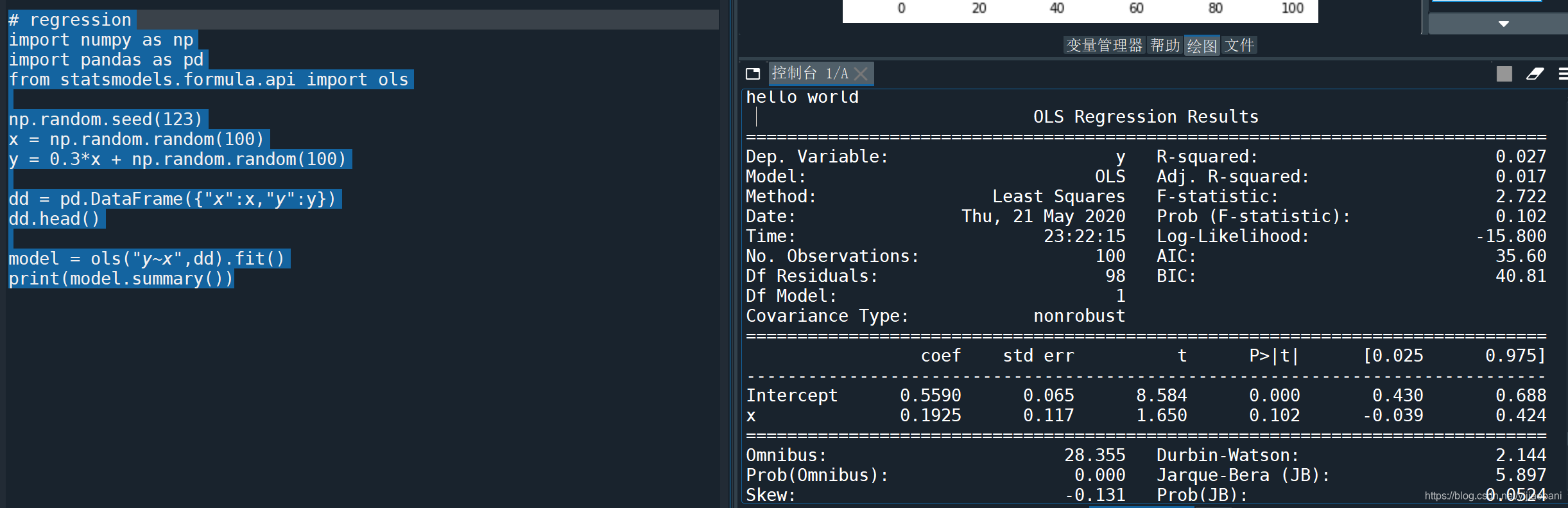Click the R-squared value 0.027
The width and height of the screenshot is (1568, 508).
[x=1521, y=157]
